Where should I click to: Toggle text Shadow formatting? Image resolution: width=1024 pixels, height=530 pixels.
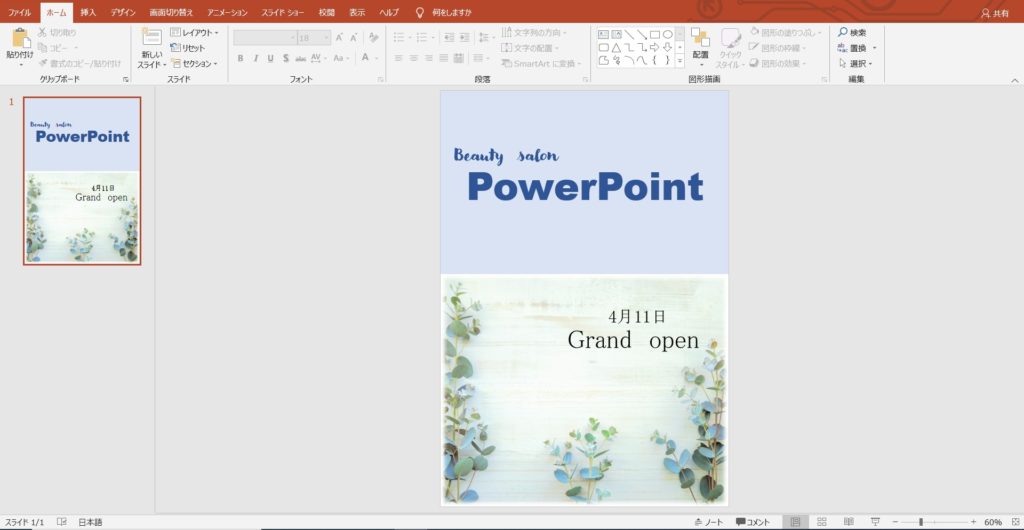click(x=286, y=58)
